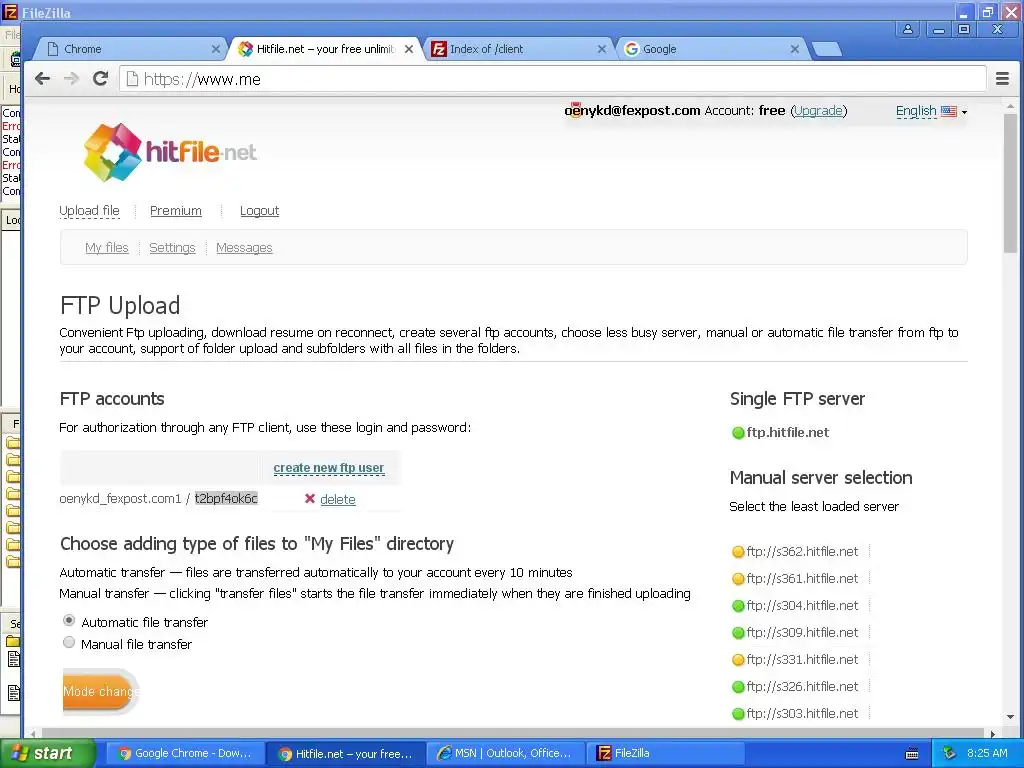The height and width of the screenshot is (768, 1024).
Task: Click the page icon in the address bar
Action: click(132, 79)
